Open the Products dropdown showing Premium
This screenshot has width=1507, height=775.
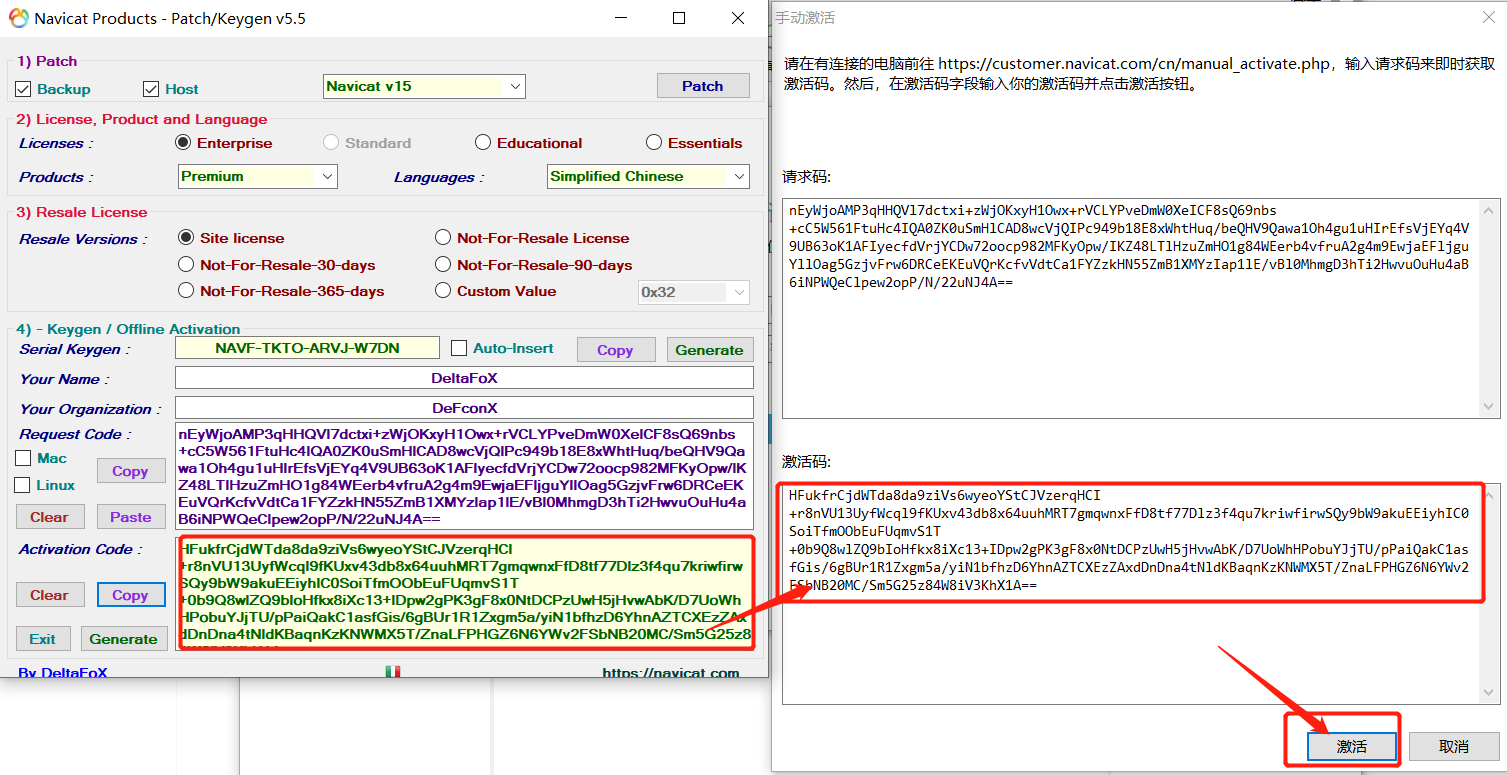click(x=258, y=176)
